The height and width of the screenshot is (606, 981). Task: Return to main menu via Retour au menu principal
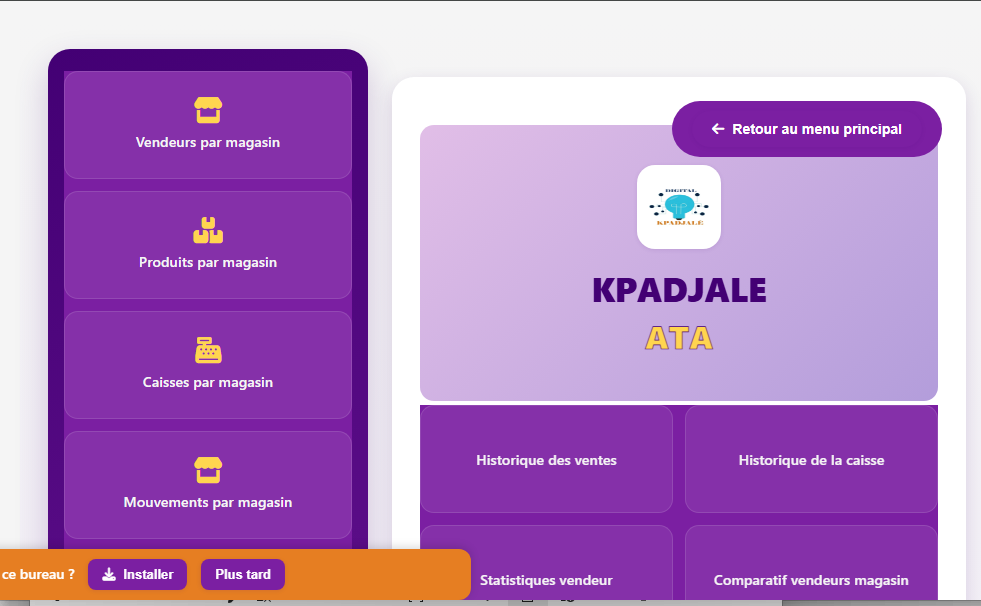click(x=806, y=129)
